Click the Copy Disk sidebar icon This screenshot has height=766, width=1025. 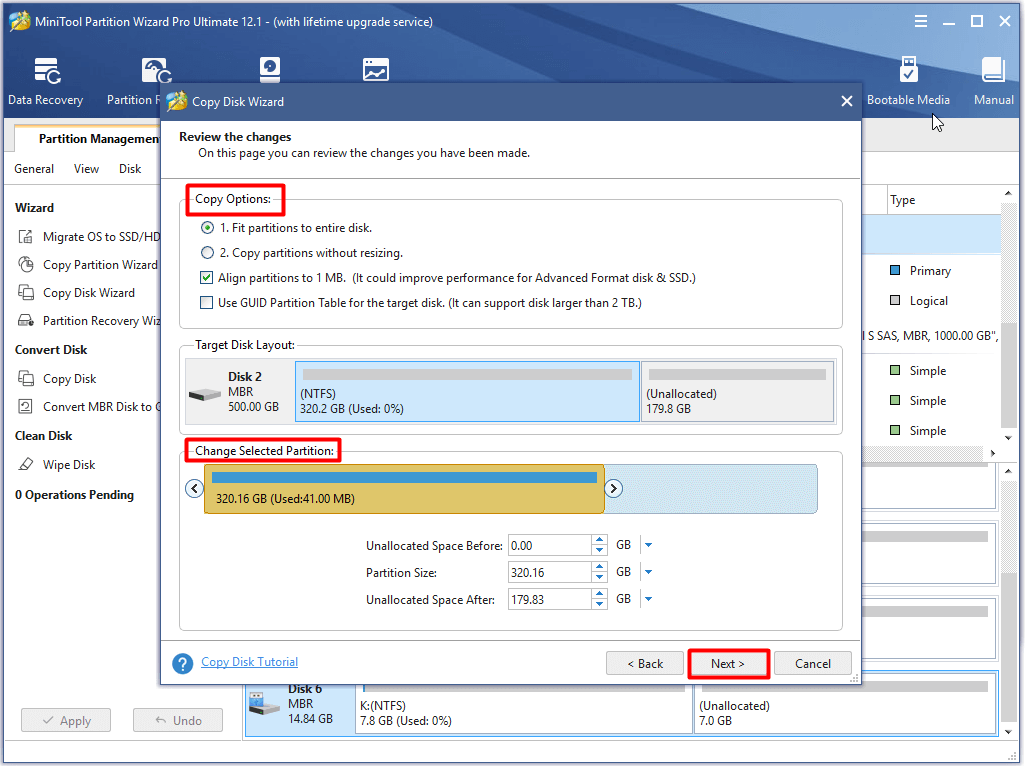tap(25, 378)
